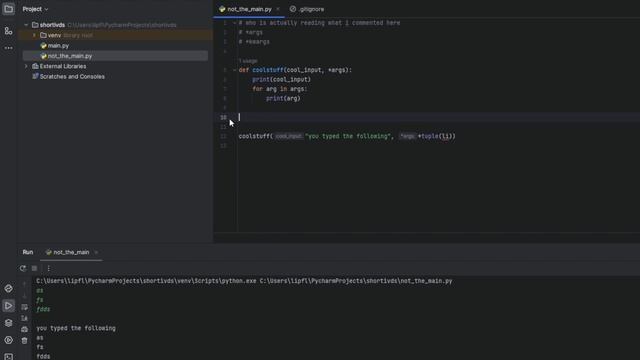Switch to the .gitignore tab
Viewport: 640px width, 360px height.
307,9
